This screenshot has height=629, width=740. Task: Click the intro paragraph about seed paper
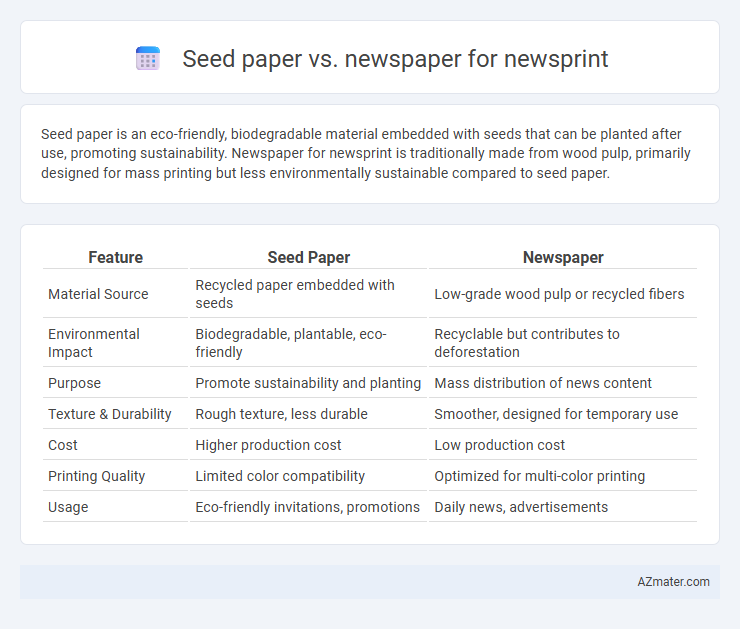366,153
